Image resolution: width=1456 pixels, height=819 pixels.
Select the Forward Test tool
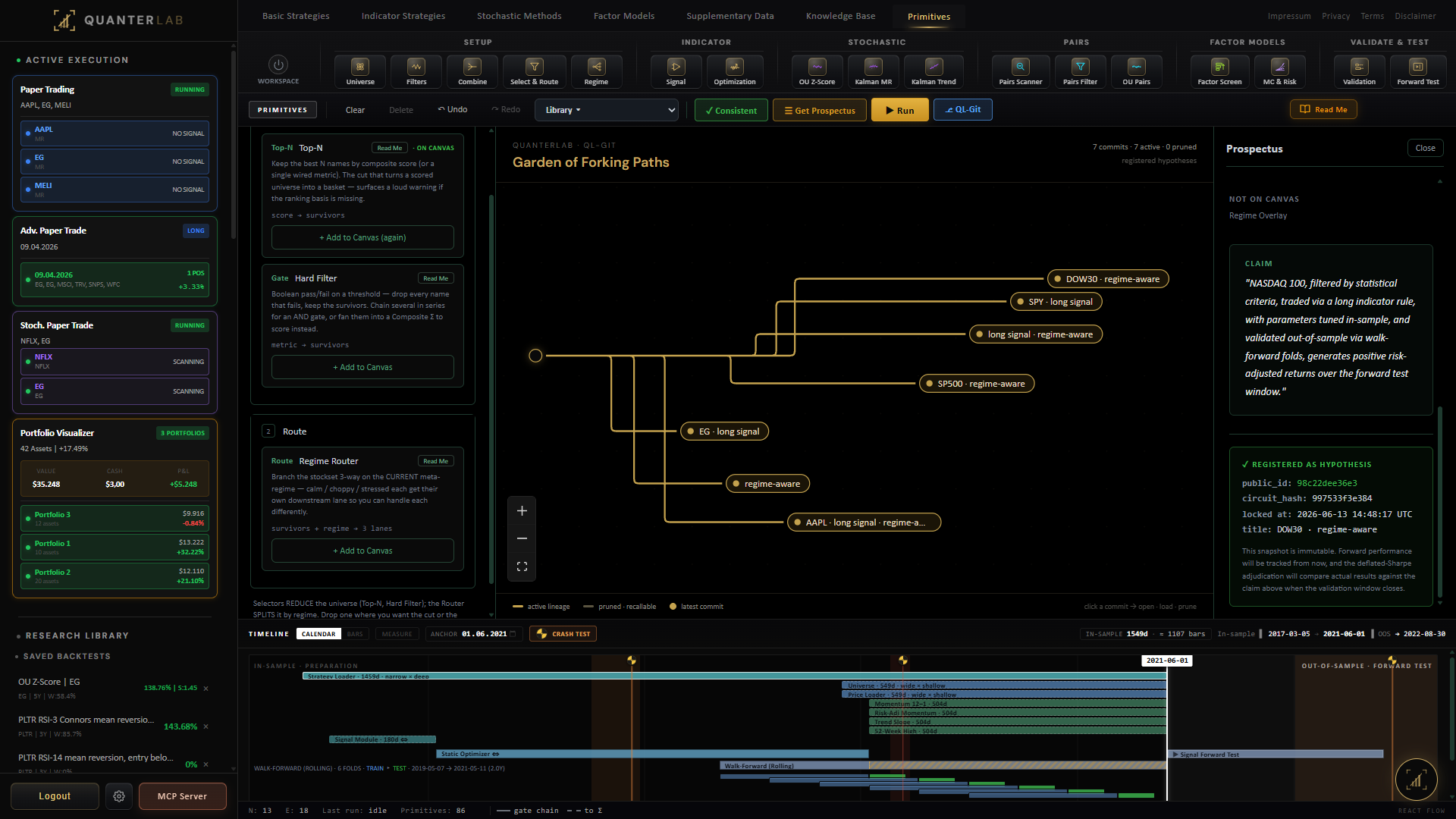click(x=1417, y=72)
